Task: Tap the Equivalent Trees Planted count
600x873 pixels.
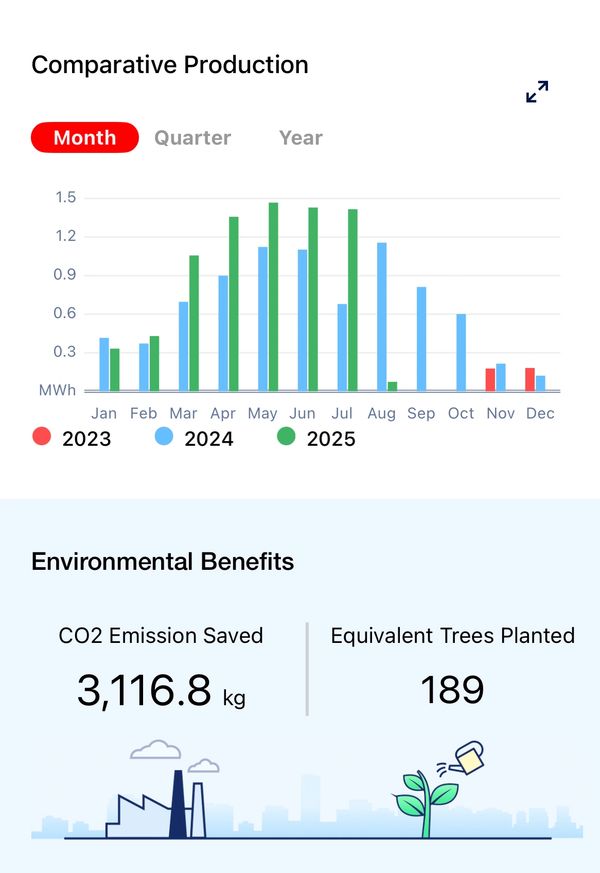Action: point(452,690)
